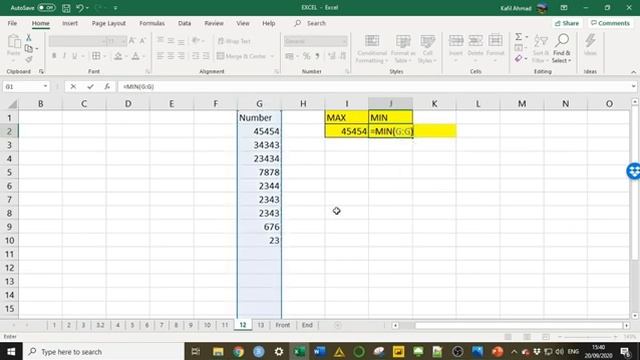640x360 pixels.
Task: Open the File menu
Action: 12,23
